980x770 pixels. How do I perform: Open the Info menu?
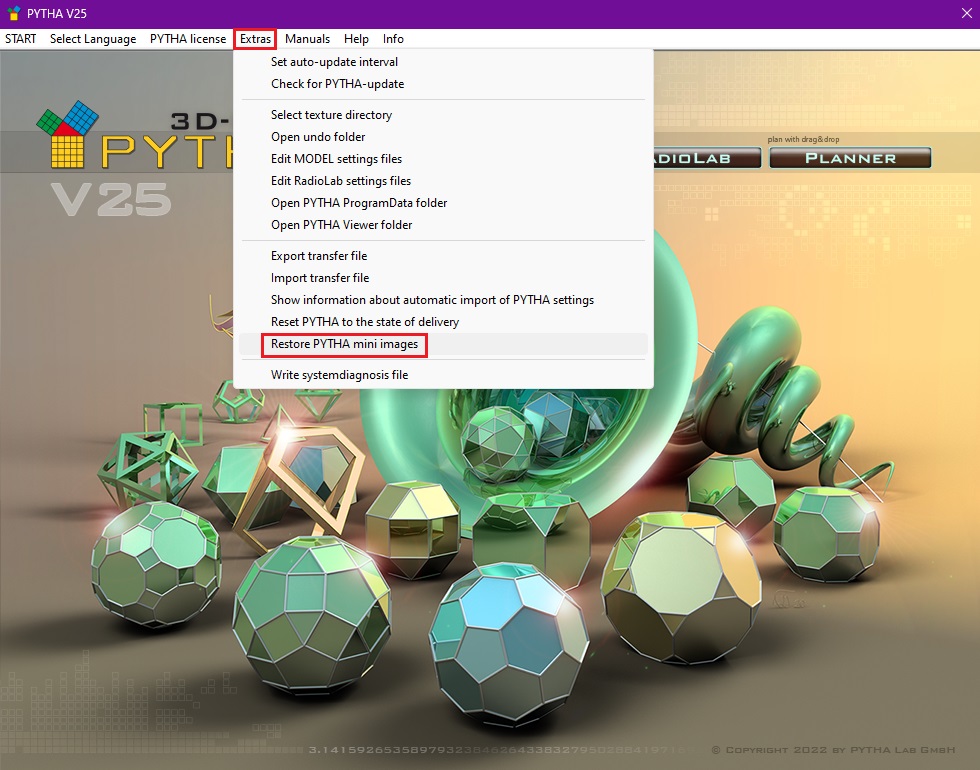click(393, 39)
